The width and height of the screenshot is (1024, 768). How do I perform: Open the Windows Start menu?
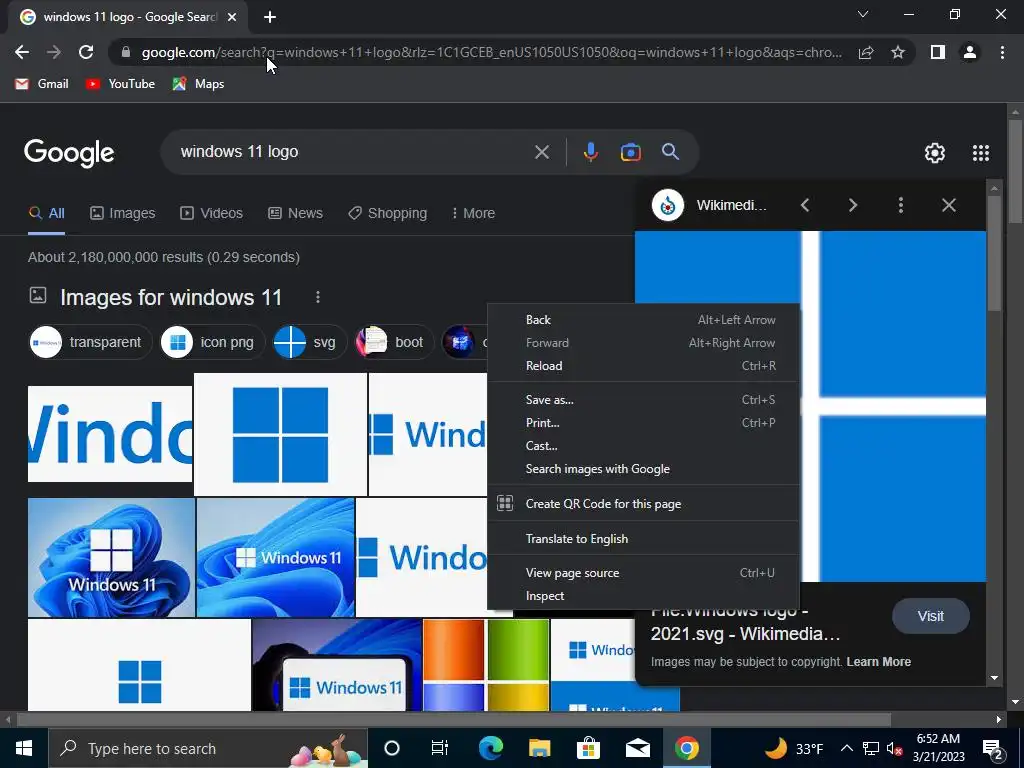click(x=24, y=748)
